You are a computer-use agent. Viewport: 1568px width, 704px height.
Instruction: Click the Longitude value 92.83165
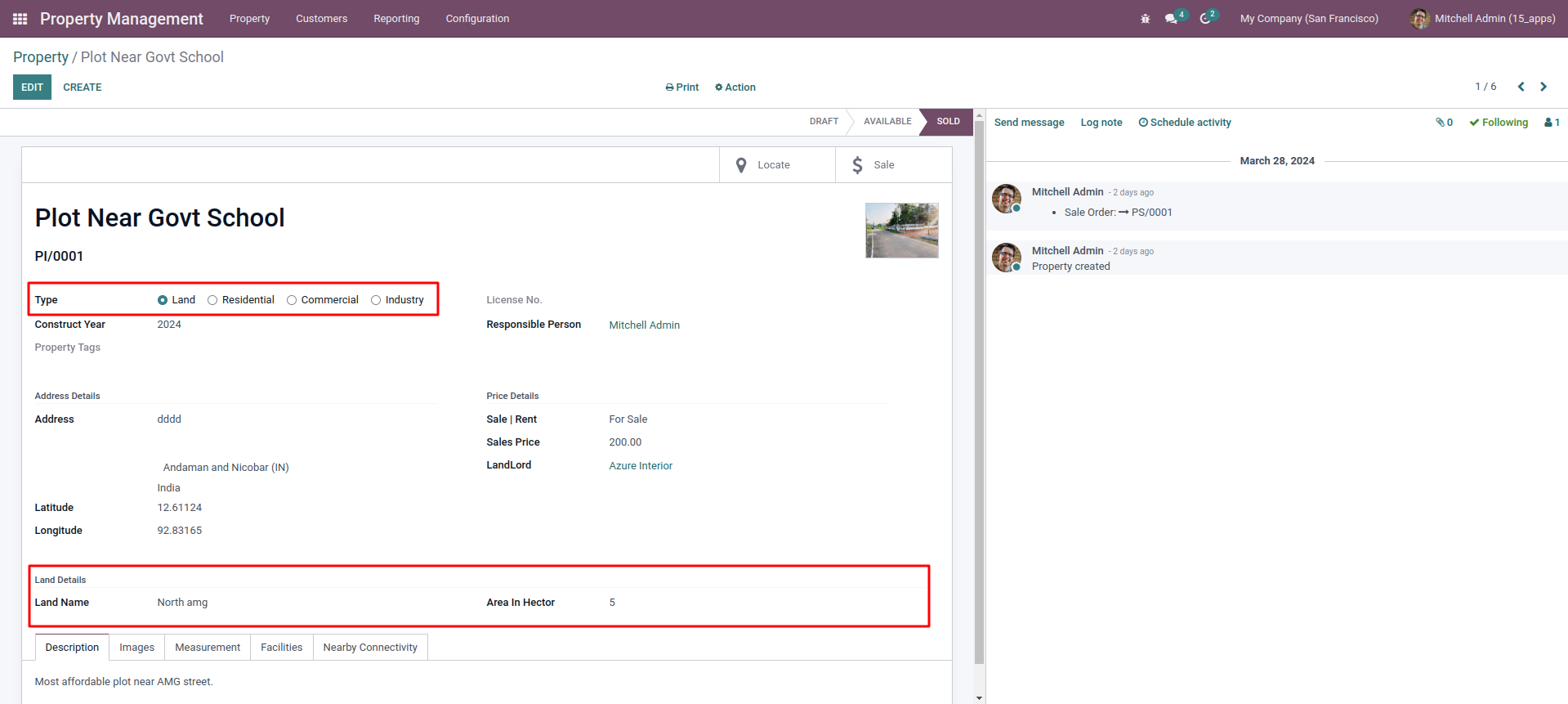click(180, 531)
